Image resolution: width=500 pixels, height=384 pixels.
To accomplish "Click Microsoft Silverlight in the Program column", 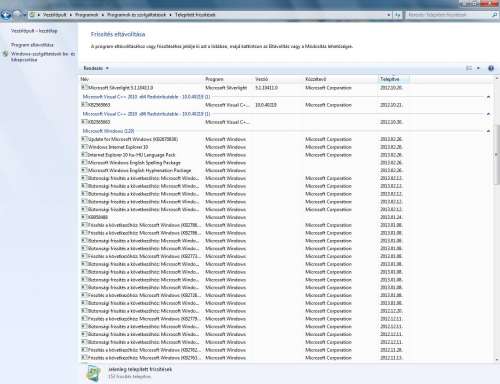I will (226, 88).
